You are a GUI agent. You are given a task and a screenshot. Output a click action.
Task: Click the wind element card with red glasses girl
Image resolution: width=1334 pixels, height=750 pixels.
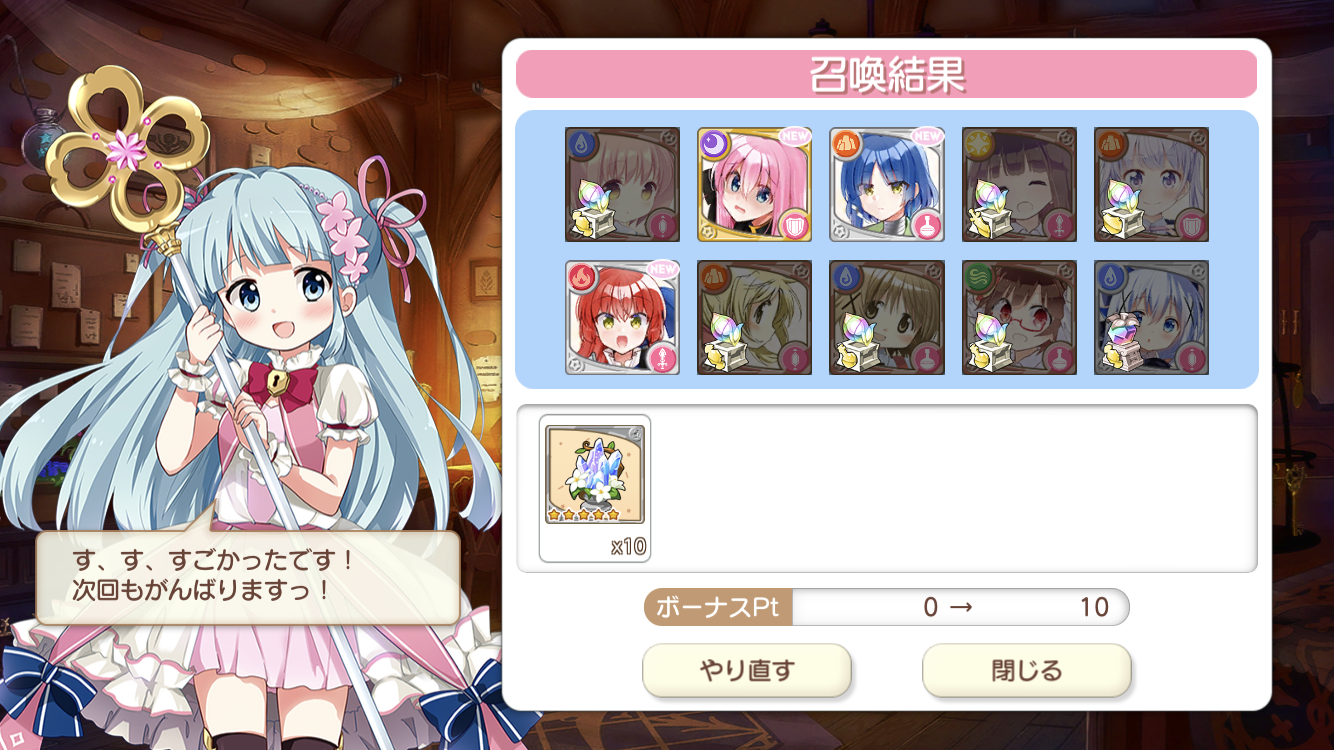tap(1019, 317)
